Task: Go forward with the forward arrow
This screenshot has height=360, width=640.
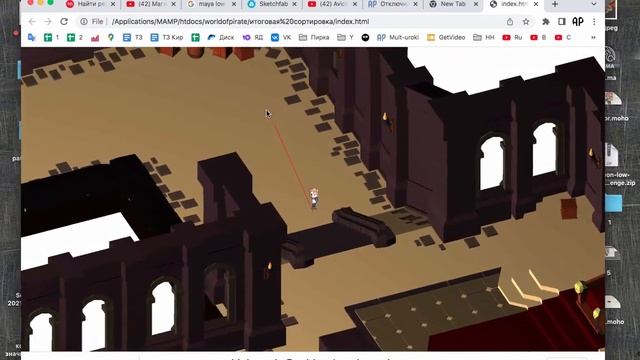Action: point(48,22)
